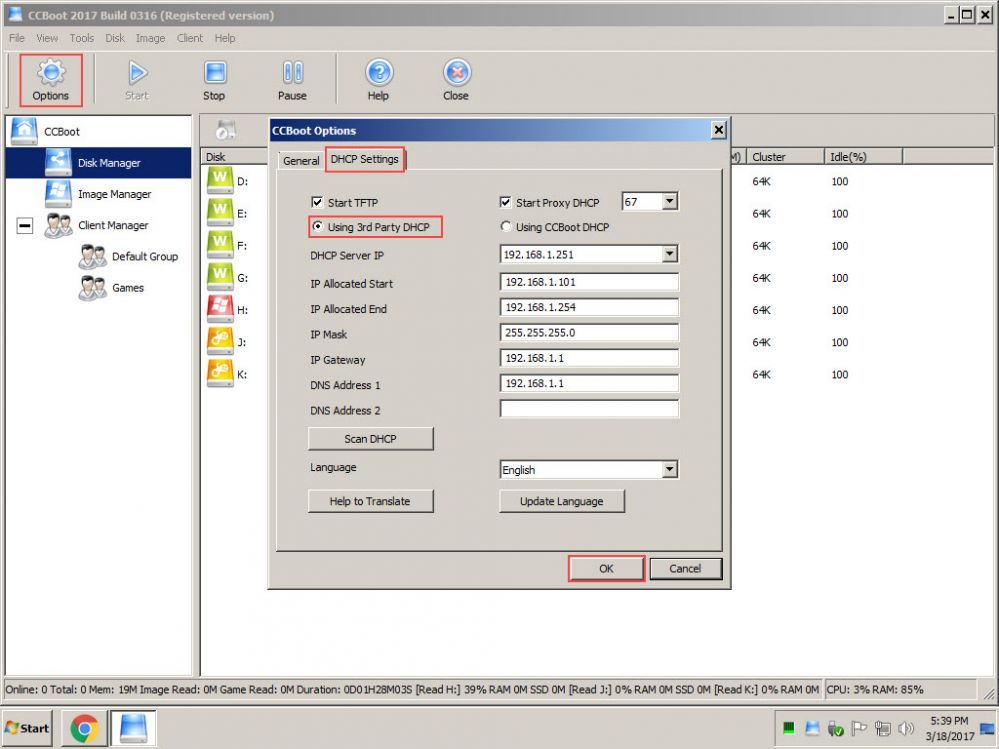Select the CCBoot root node icon

[x=24, y=131]
